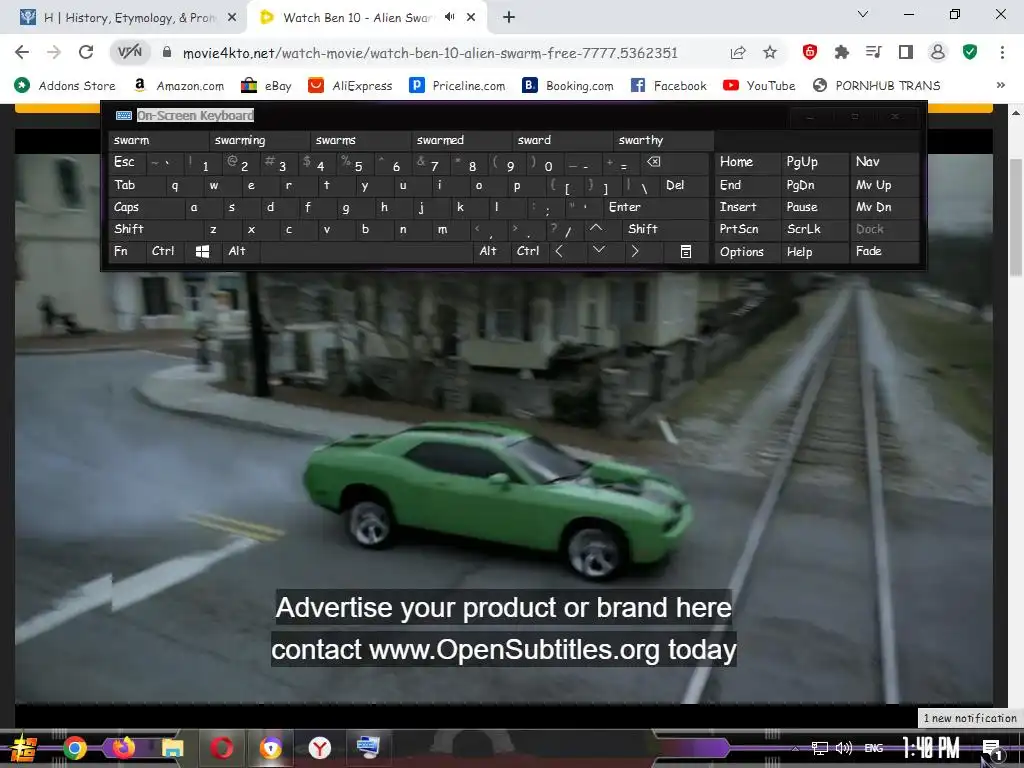Choose 'swarthy' word suggestion
Screen dimensions: 1024x768
coord(664,140)
